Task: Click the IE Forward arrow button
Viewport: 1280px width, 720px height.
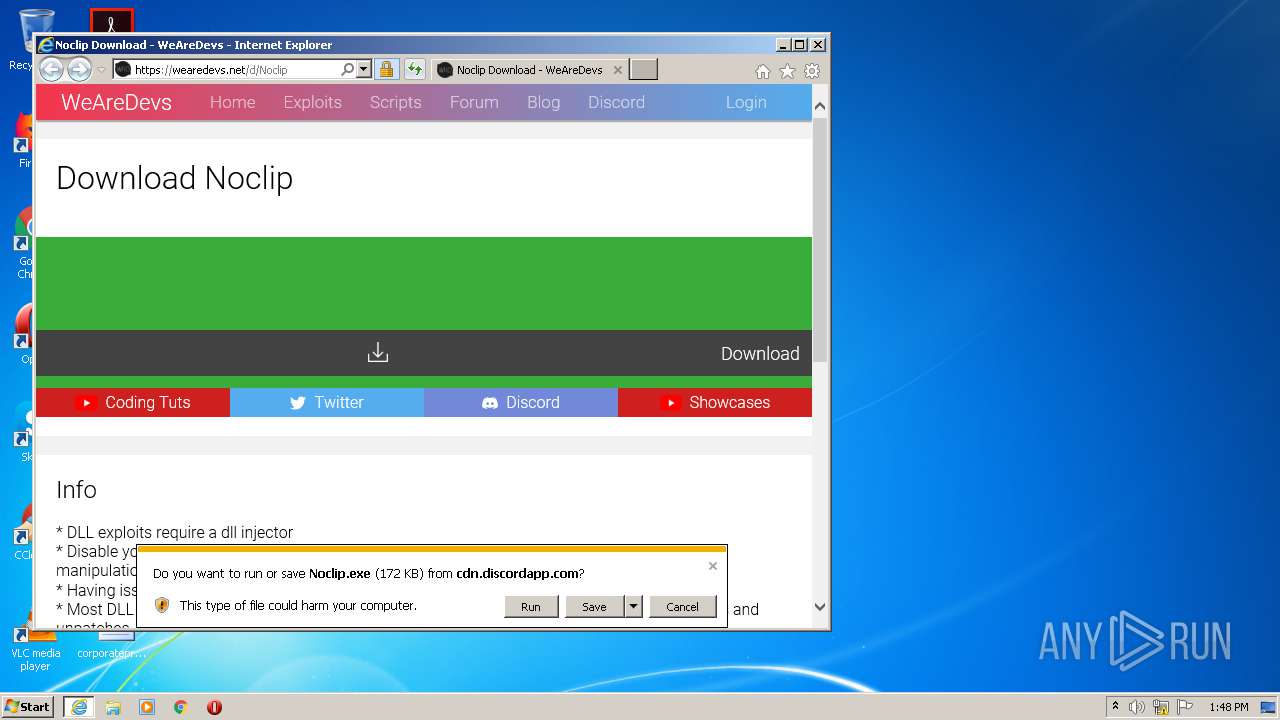Action: click(x=79, y=69)
